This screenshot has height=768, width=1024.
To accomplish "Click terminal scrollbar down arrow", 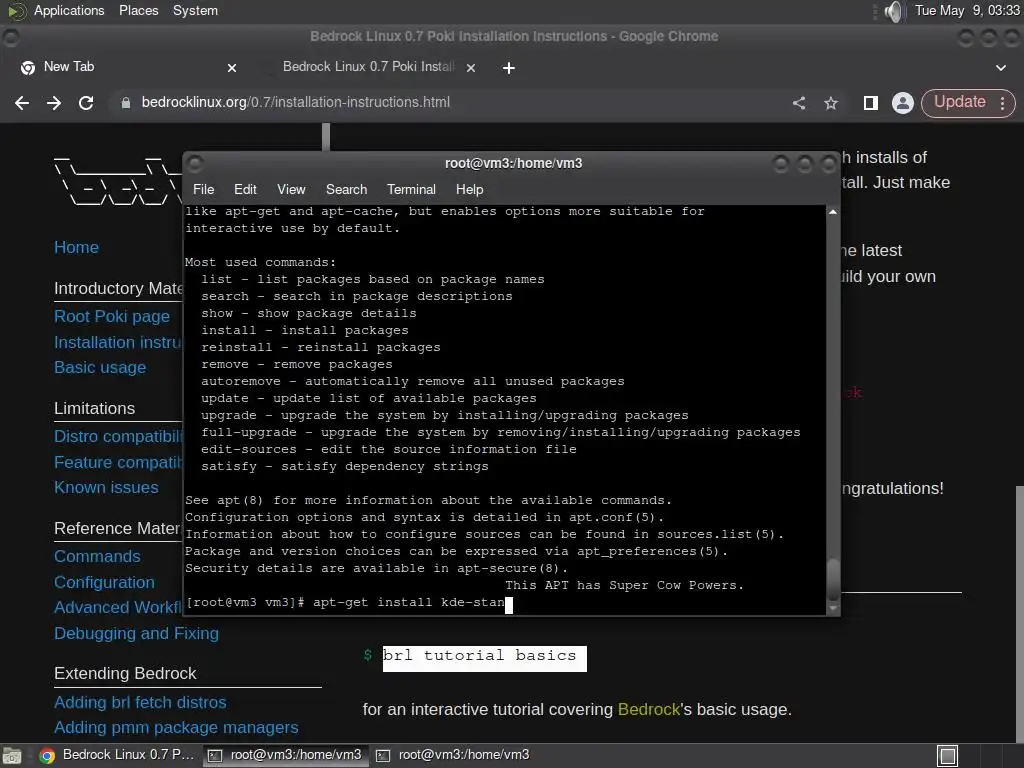I will click(x=833, y=608).
